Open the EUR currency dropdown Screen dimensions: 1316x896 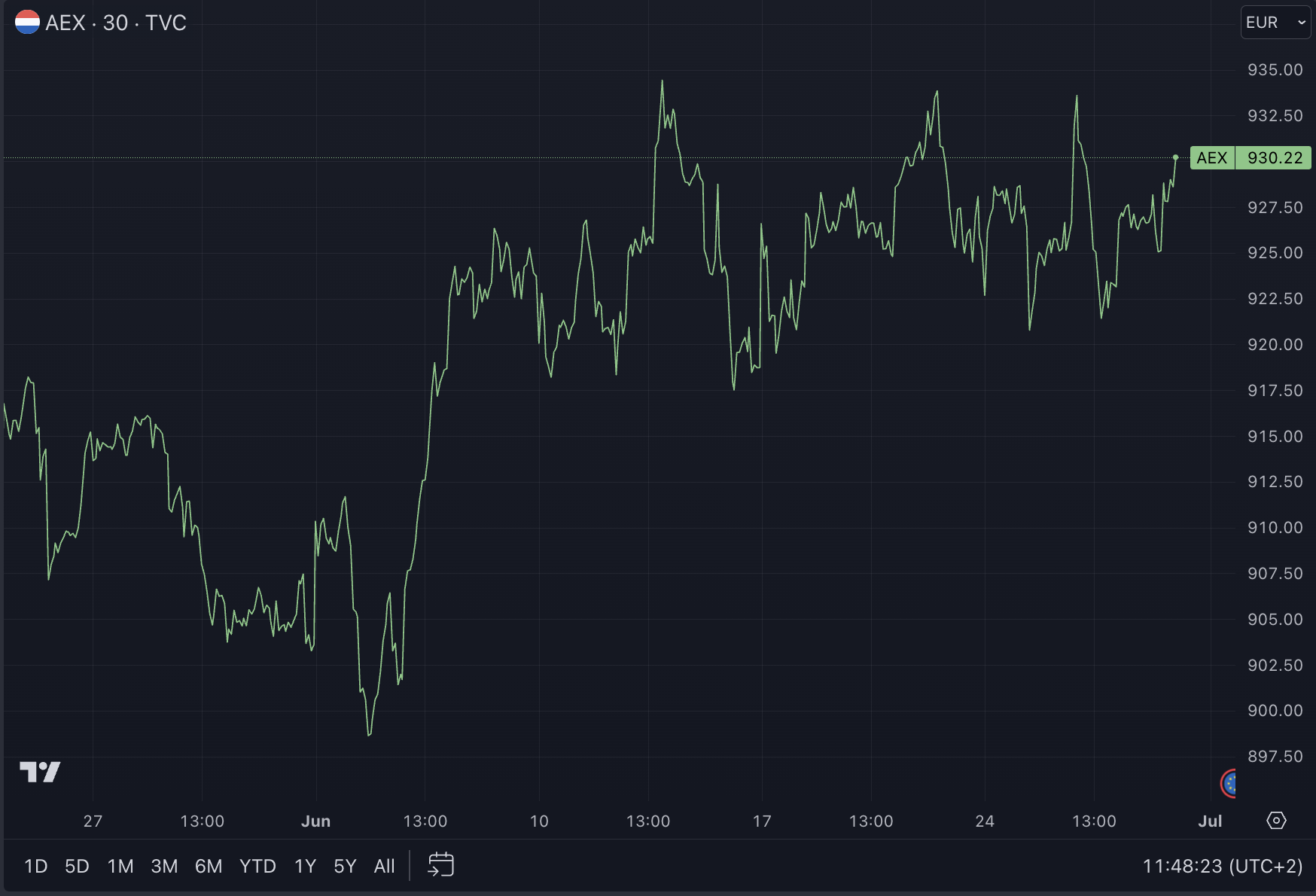(1261, 22)
